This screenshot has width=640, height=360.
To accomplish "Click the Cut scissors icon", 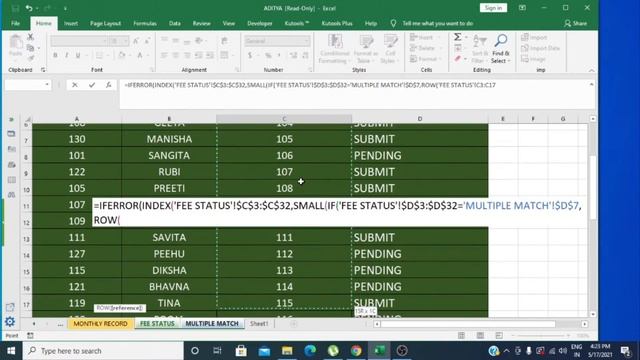I will pyautogui.click(x=30, y=38).
